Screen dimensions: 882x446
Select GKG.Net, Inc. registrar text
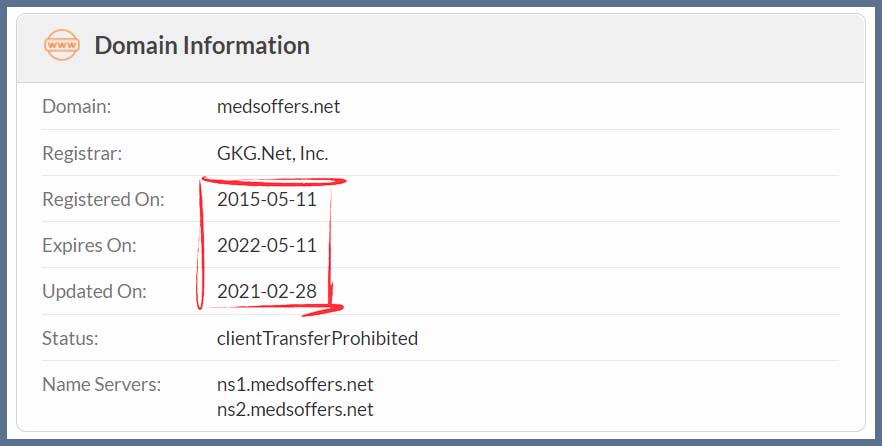272,153
